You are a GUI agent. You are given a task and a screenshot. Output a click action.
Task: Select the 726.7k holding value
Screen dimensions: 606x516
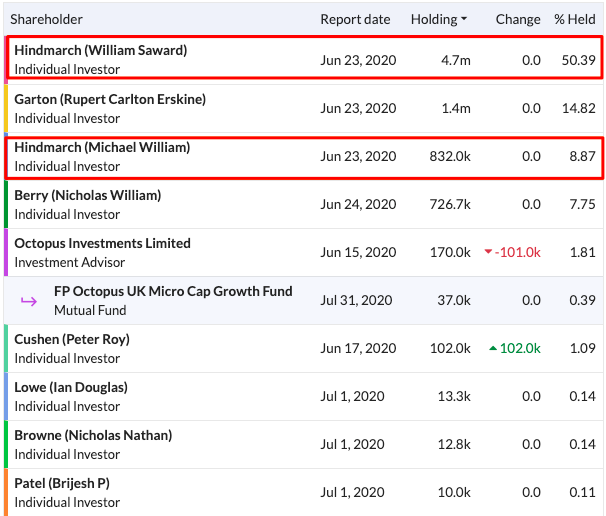pyautogui.click(x=450, y=204)
